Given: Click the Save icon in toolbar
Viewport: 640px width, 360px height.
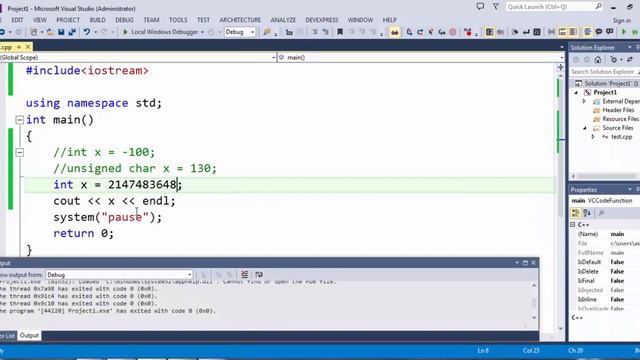Looking at the screenshot, I should [x=61, y=32].
